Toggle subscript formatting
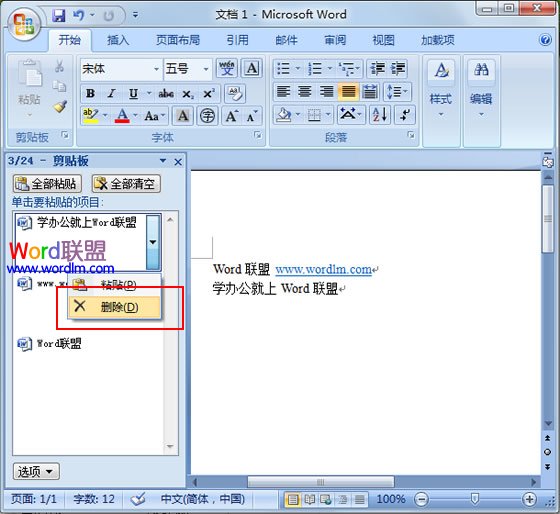The image size is (560, 514). tap(188, 94)
